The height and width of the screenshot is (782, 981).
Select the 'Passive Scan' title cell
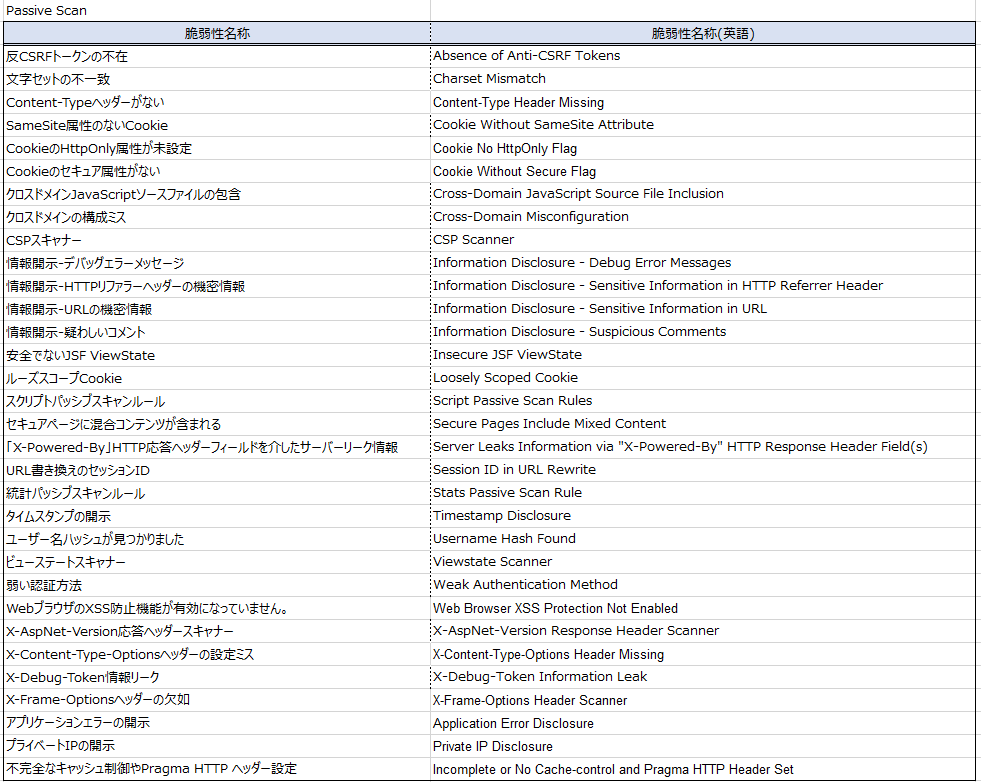pos(216,11)
